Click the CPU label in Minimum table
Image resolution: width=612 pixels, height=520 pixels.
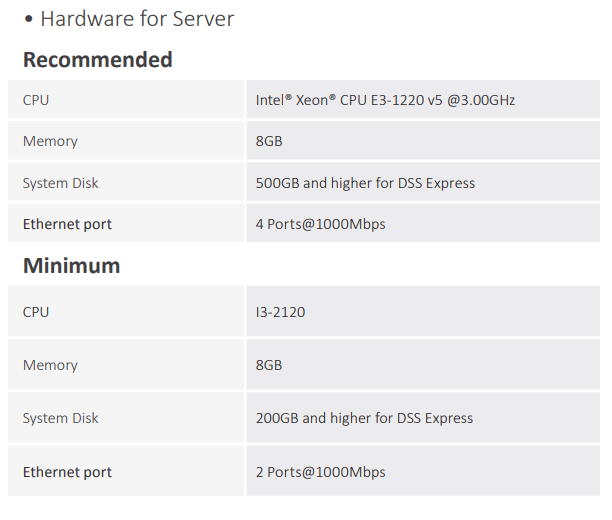36,312
